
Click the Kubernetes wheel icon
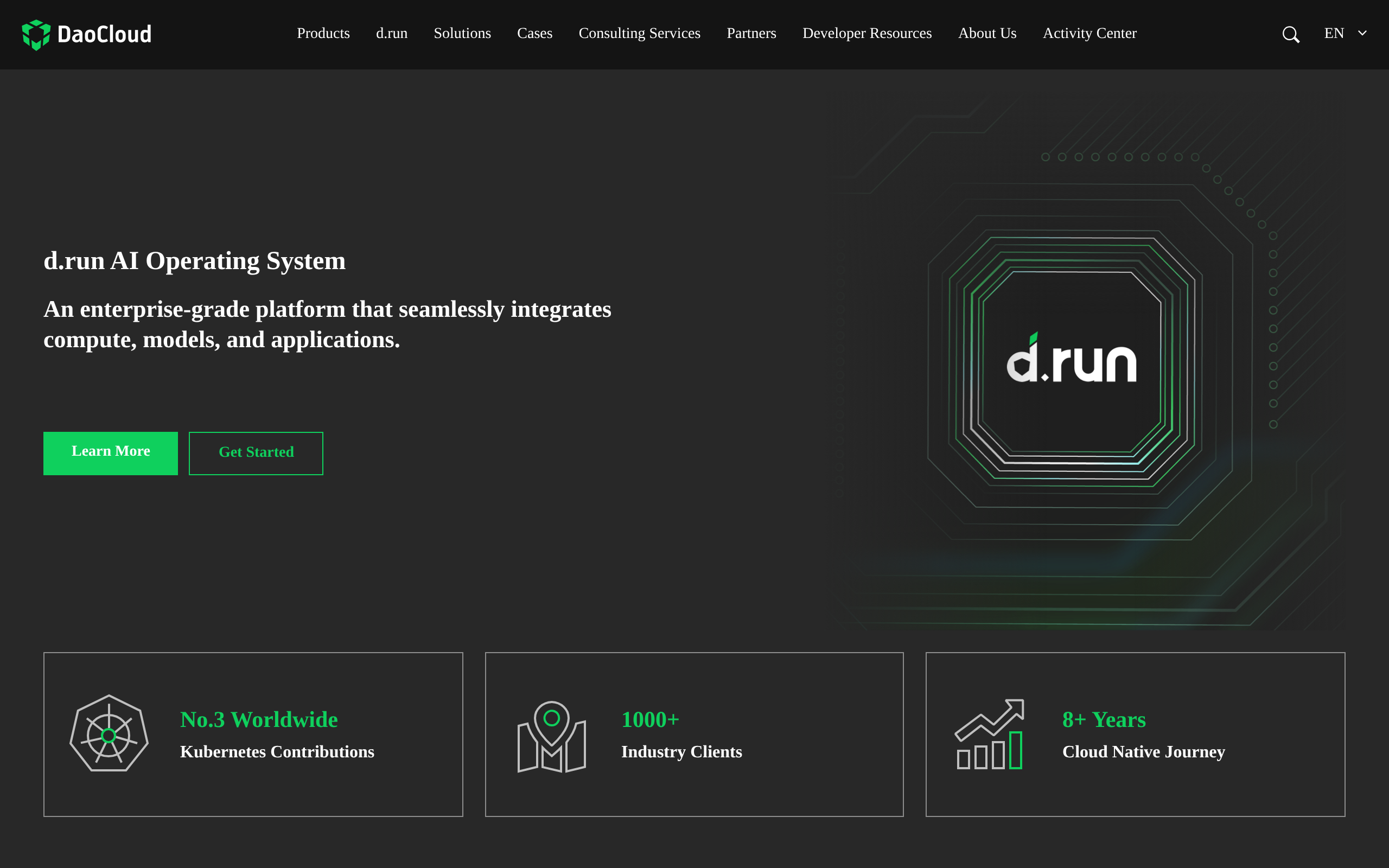109,733
